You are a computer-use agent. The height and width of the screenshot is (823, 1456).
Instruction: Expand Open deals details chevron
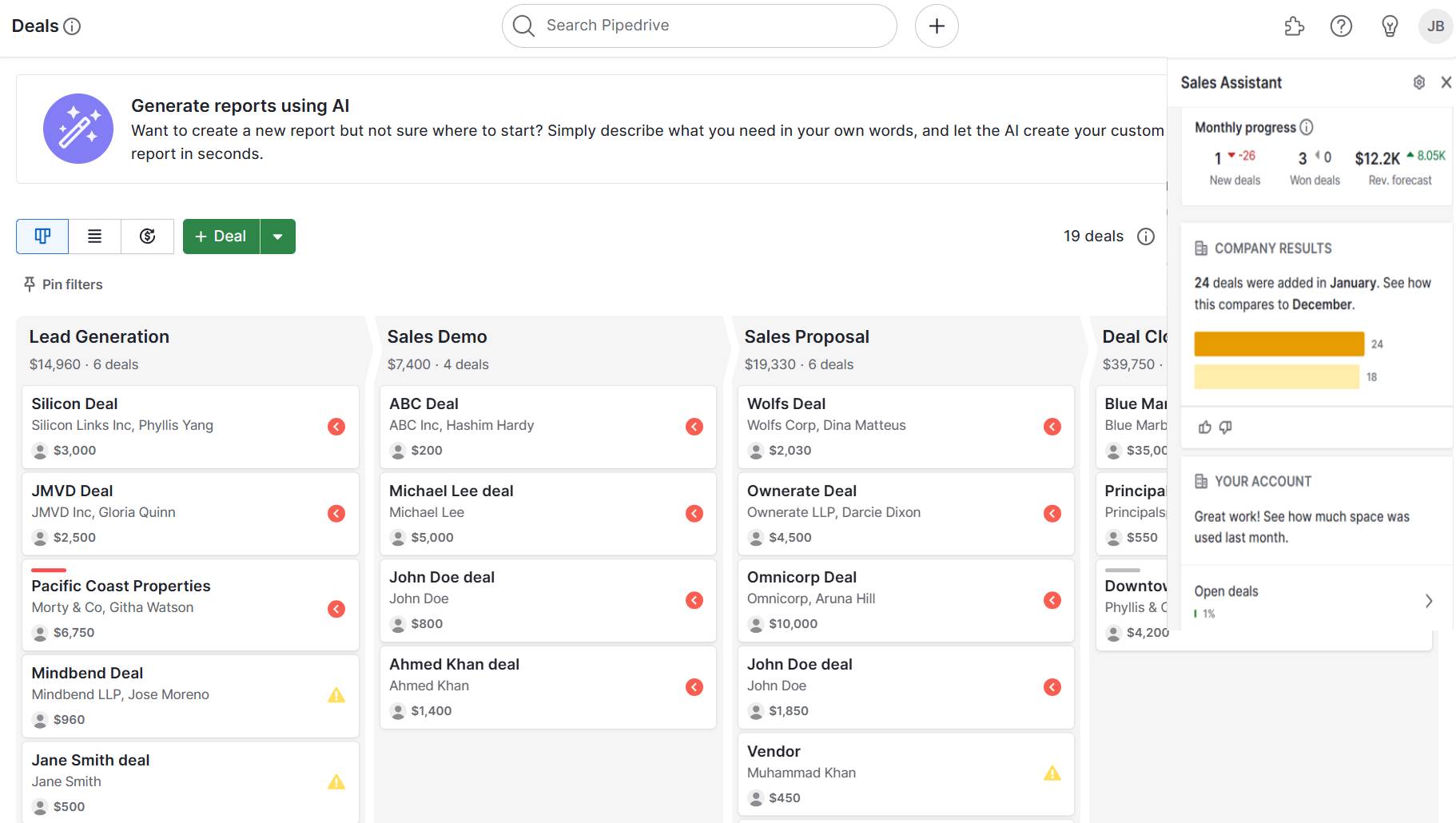pyautogui.click(x=1429, y=601)
